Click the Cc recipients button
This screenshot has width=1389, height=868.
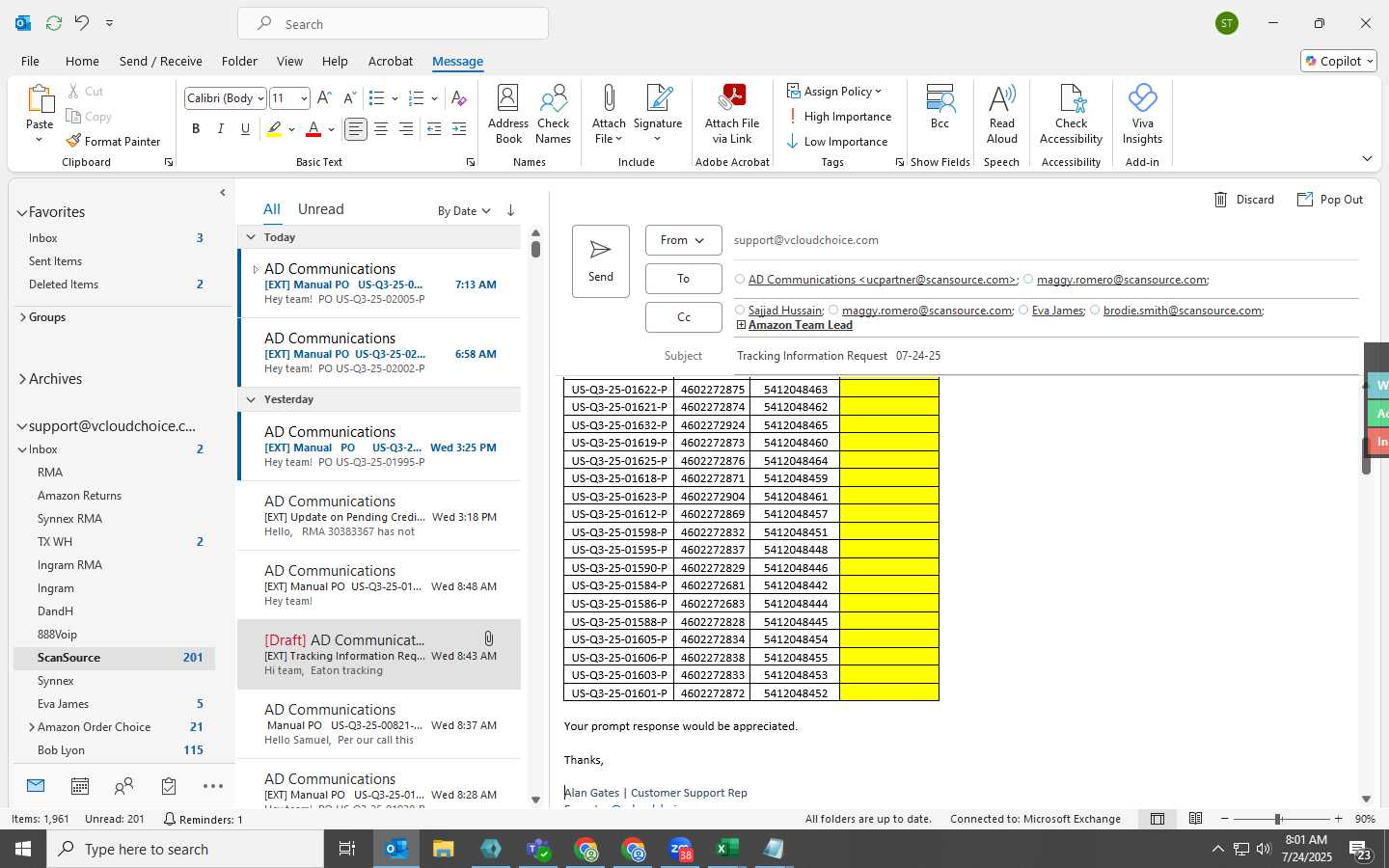pyautogui.click(x=684, y=317)
